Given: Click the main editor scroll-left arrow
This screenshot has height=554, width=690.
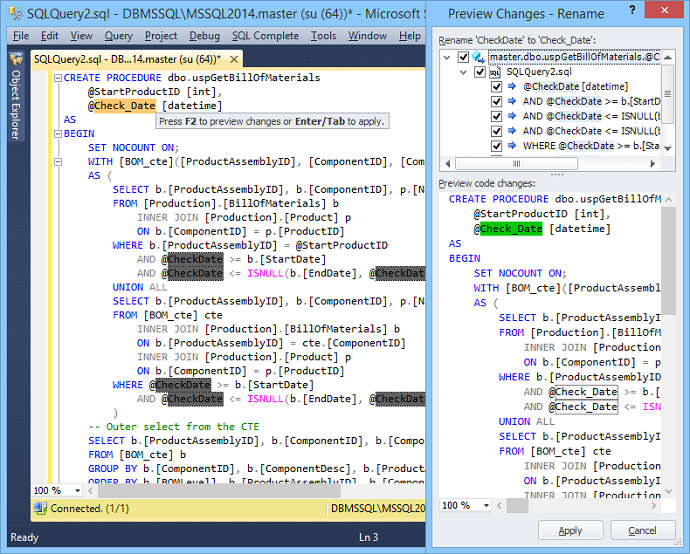Looking at the screenshot, I should click(x=91, y=491).
